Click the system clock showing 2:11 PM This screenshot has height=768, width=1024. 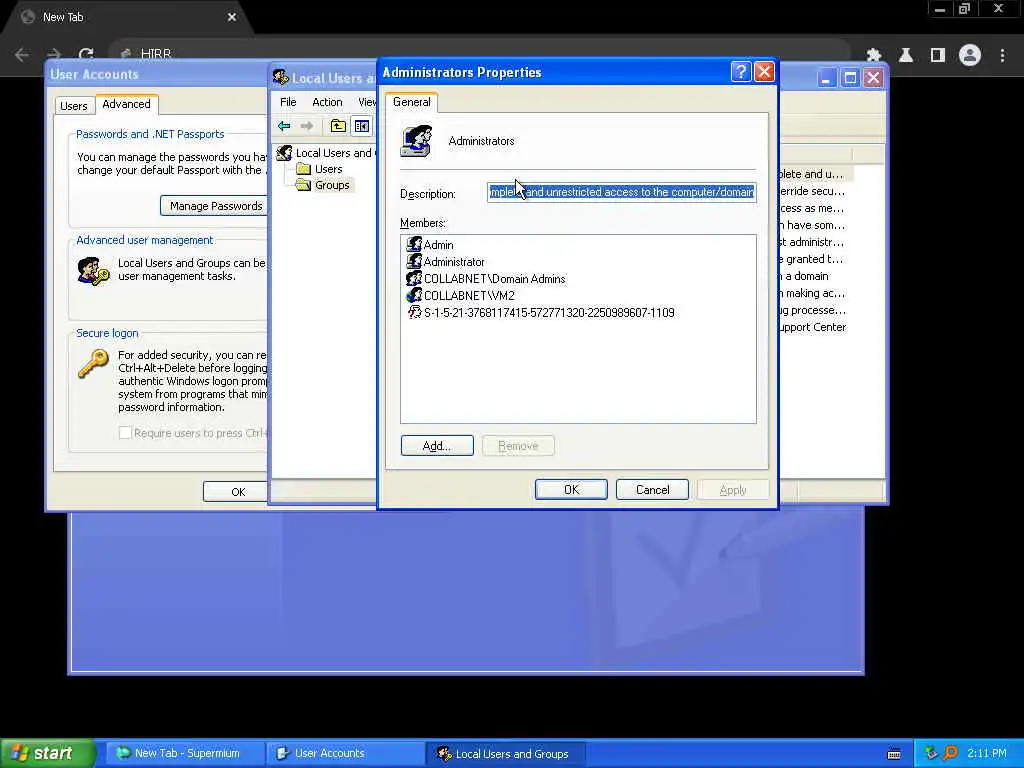(987, 753)
